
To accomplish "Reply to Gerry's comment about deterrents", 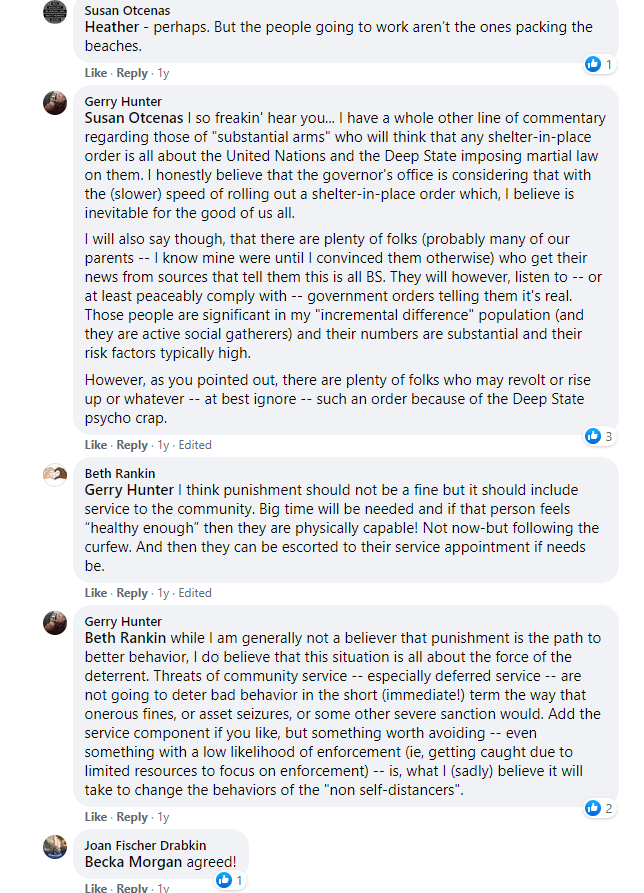I will point(132,817).
